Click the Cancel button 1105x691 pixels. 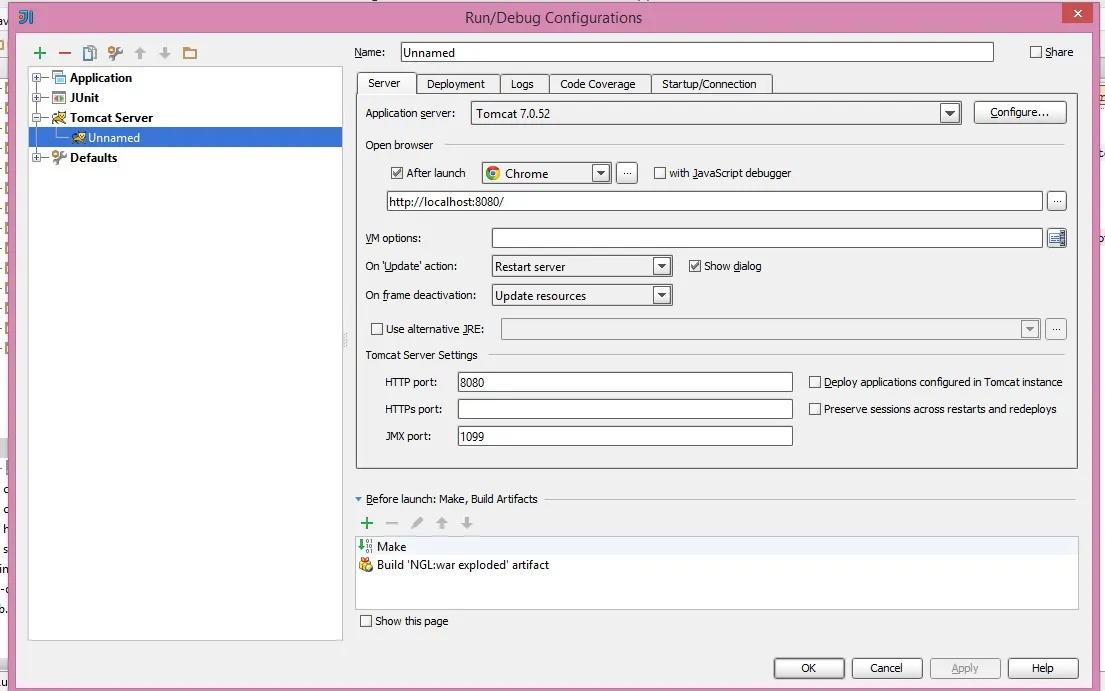pos(887,668)
